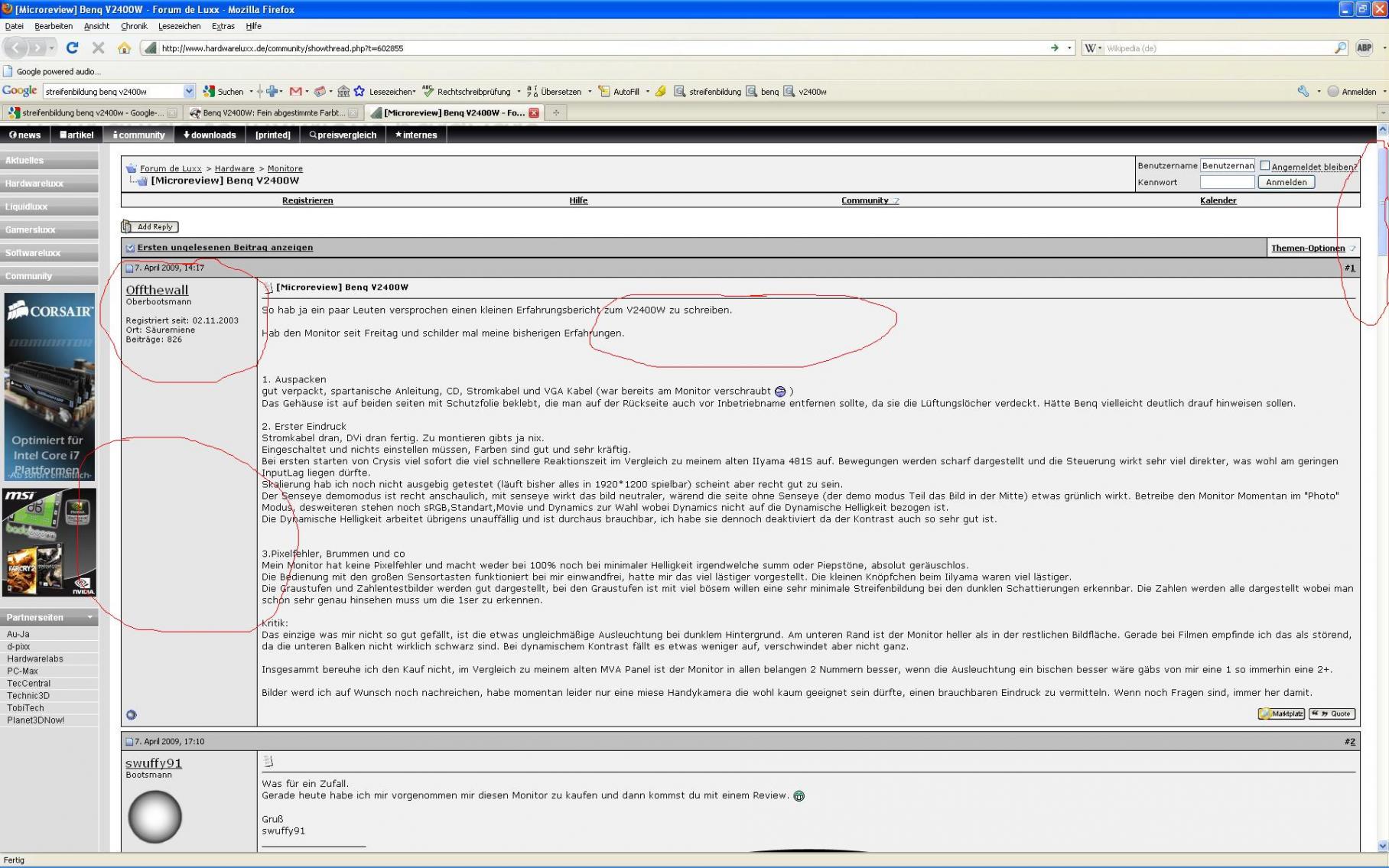
Task: Click the Monitore breadcrumb link
Action: coord(285,168)
